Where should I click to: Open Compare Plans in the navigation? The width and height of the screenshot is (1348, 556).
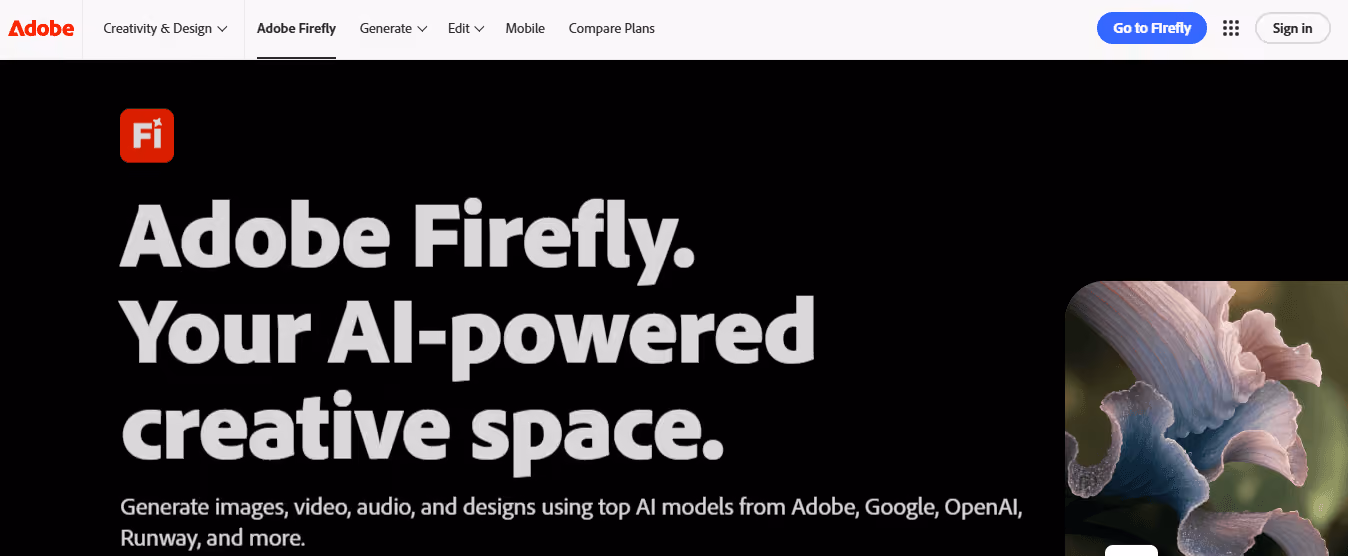[612, 28]
